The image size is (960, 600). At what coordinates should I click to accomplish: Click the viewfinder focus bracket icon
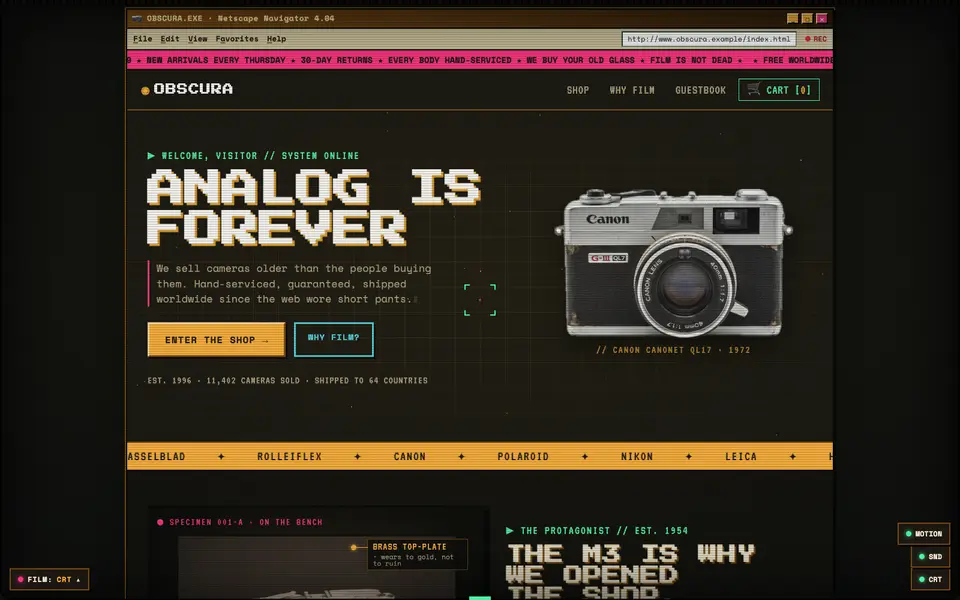point(480,300)
